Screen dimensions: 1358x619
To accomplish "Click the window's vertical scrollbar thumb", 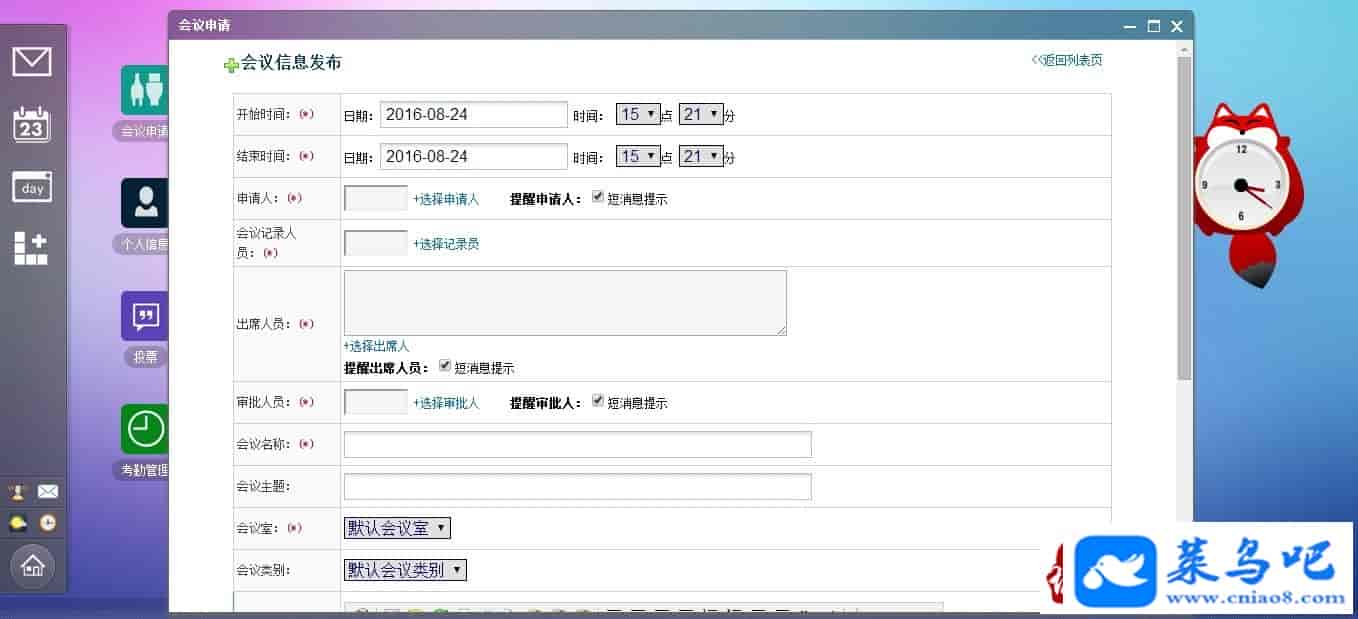I will point(1185,218).
